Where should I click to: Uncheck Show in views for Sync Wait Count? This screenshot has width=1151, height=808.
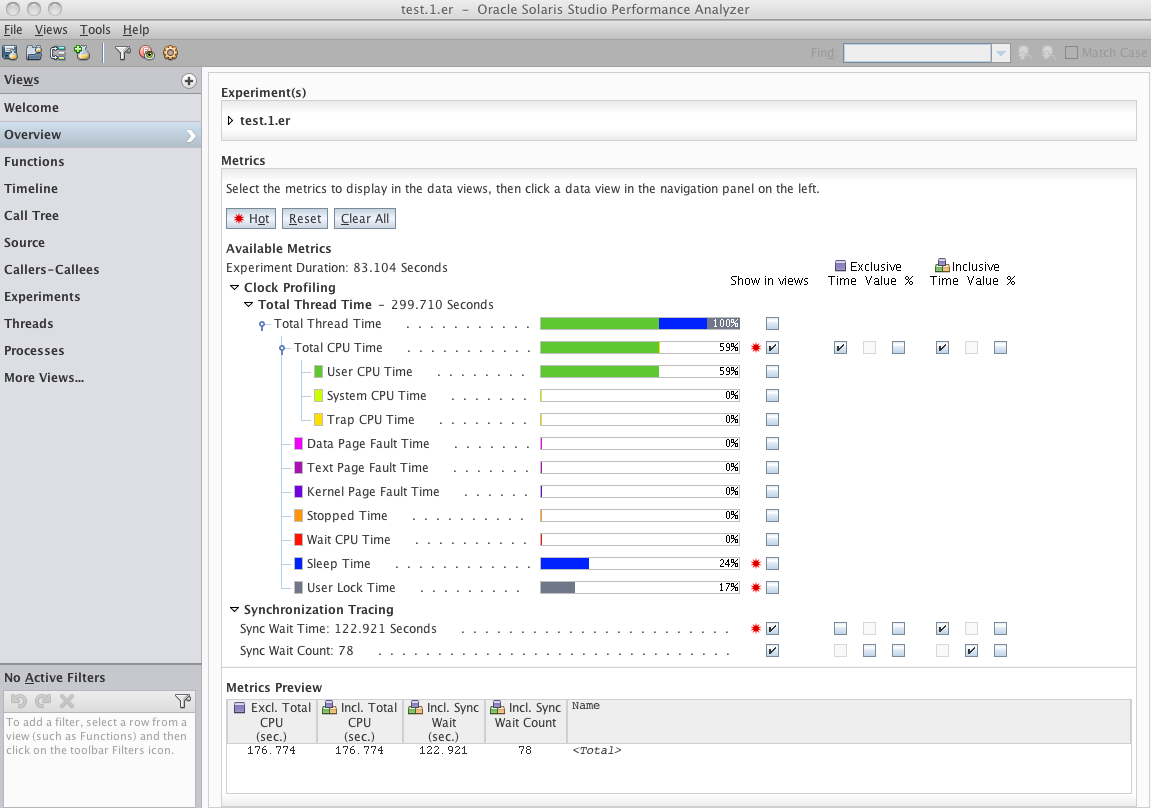tap(772, 651)
